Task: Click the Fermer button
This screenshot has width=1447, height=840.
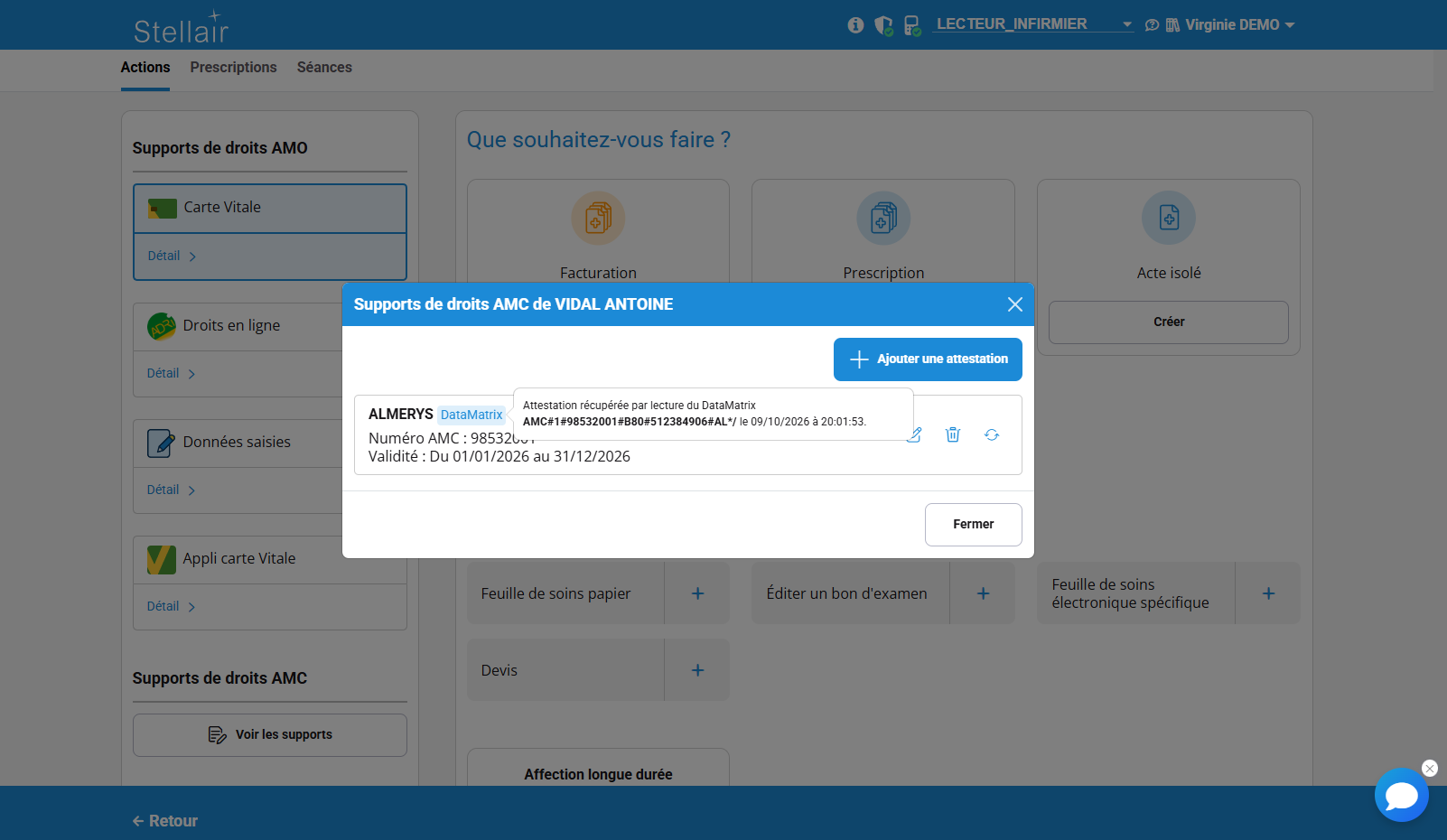Action: click(974, 525)
